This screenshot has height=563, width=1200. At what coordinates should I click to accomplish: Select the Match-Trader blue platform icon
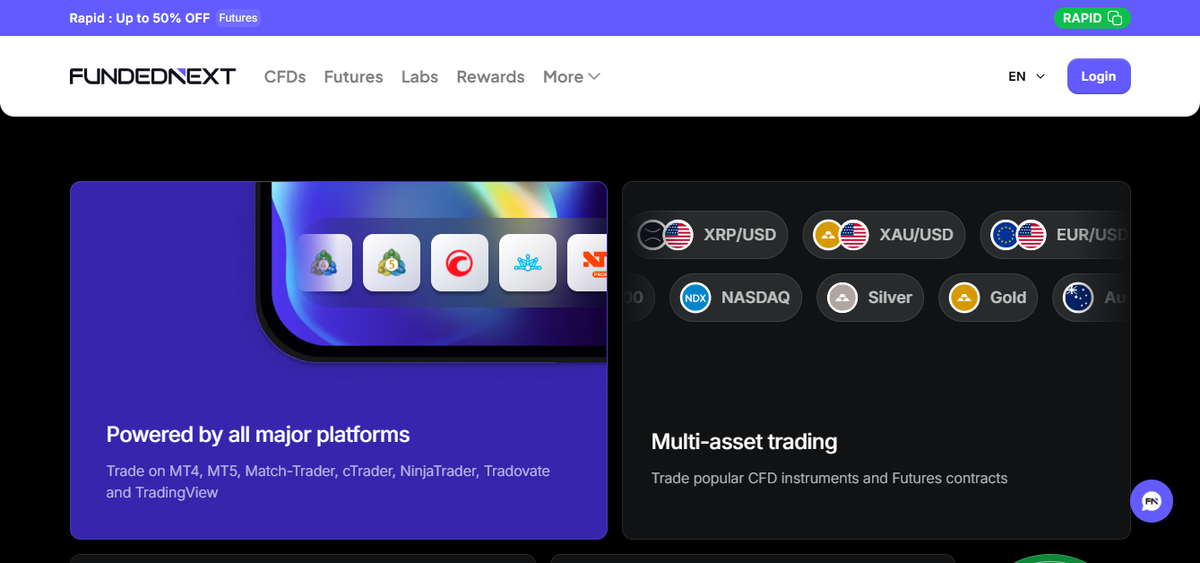click(x=528, y=263)
